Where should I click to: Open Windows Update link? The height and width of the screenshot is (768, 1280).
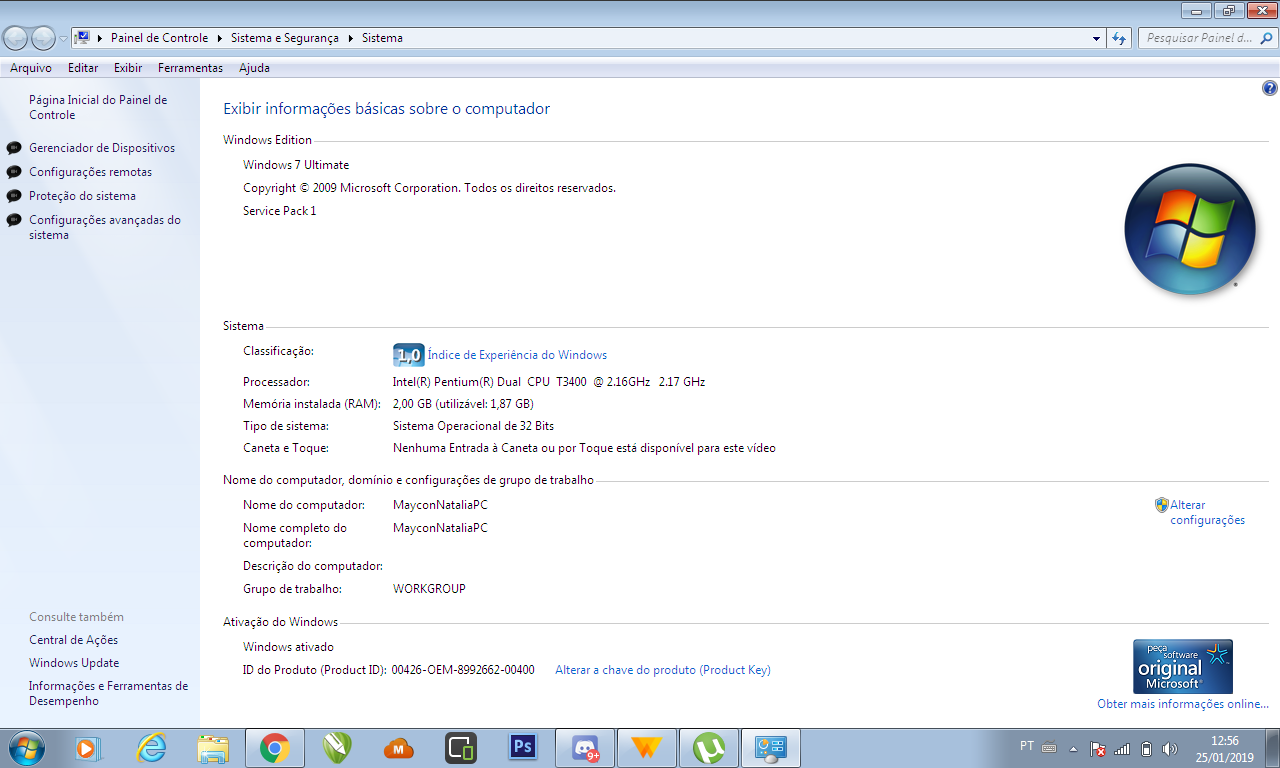coord(74,663)
